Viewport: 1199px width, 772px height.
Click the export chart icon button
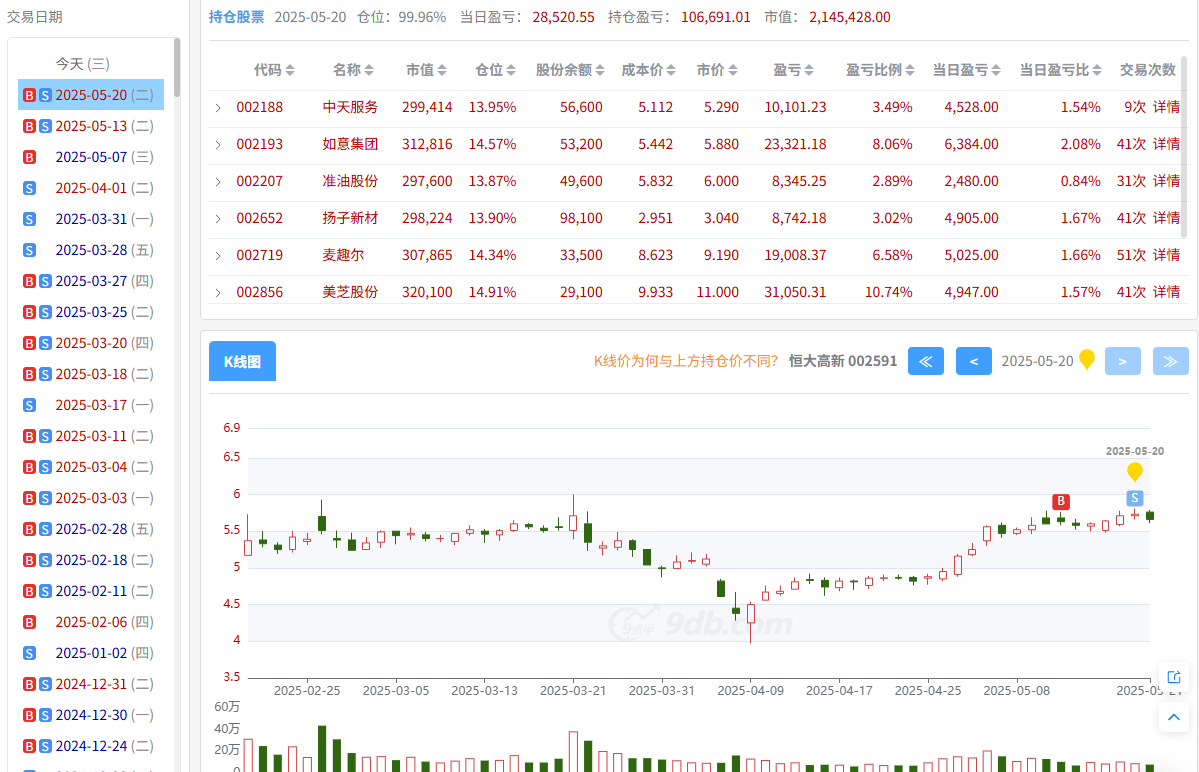[1174, 677]
